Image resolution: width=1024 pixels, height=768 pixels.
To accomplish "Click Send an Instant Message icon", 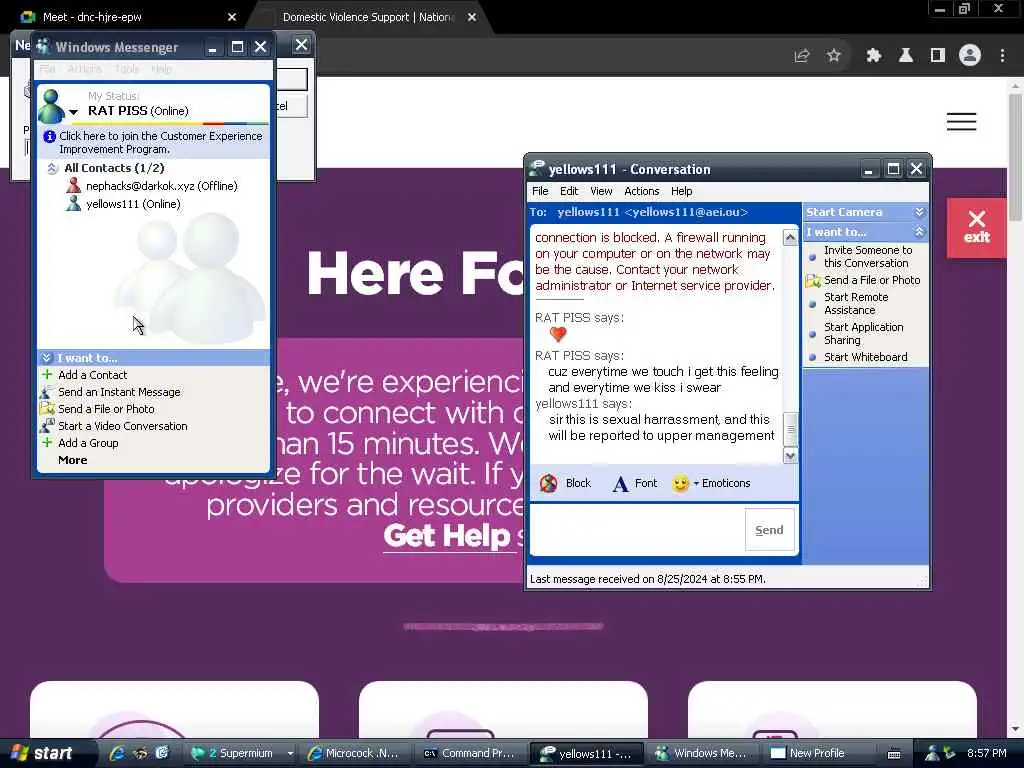I will pyautogui.click(x=46, y=392).
